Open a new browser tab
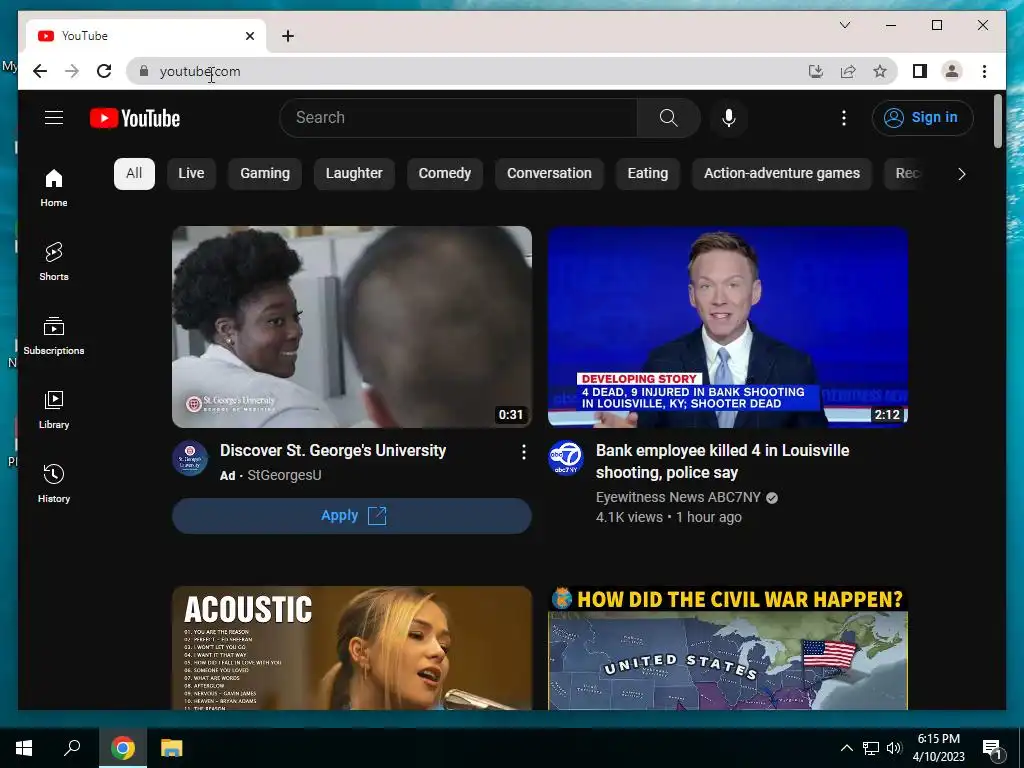The height and width of the screenshot is (768, 1024). [x=288, y=36]
